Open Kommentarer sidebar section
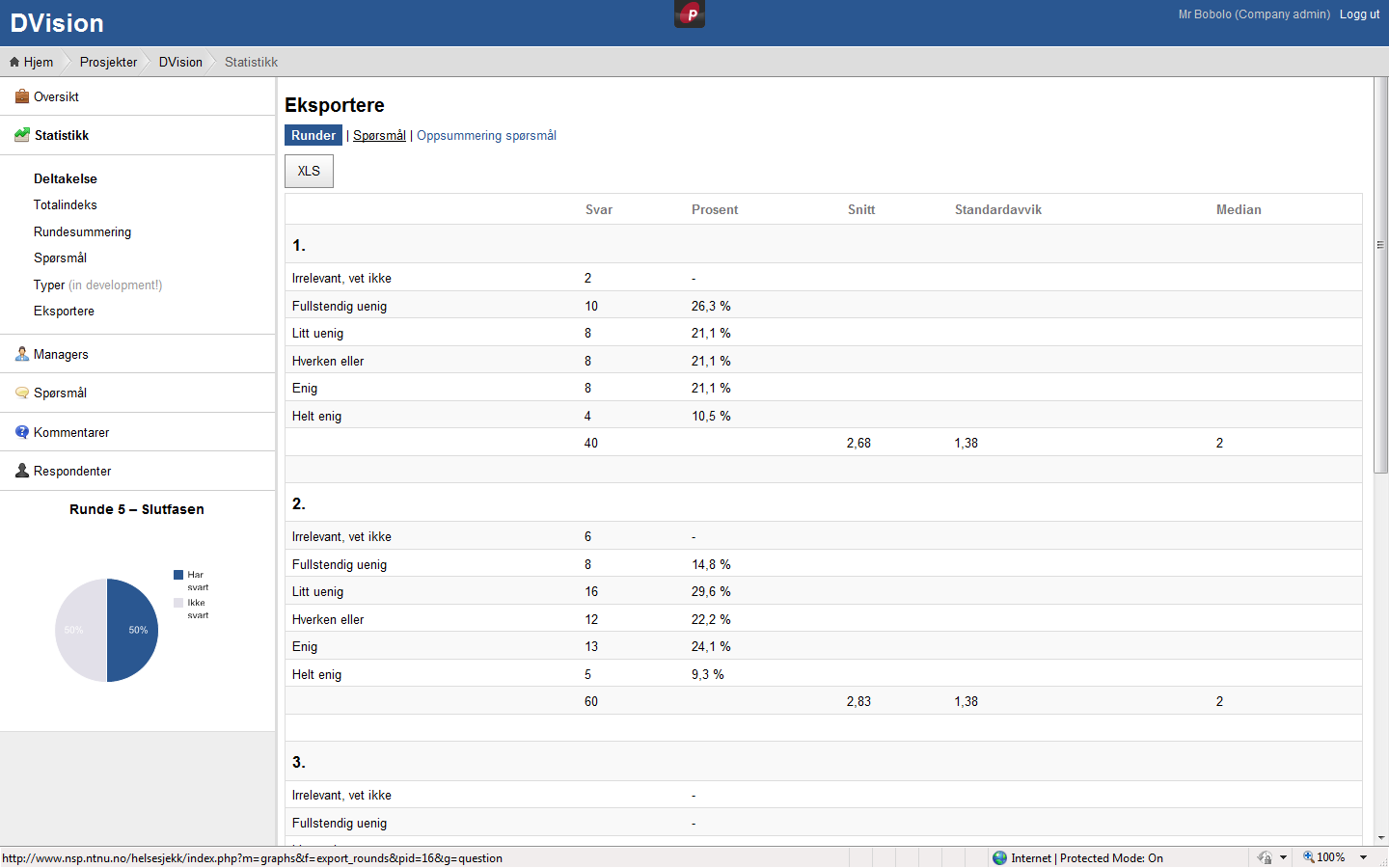This screenshot has height=868, width=1389. 71,432
